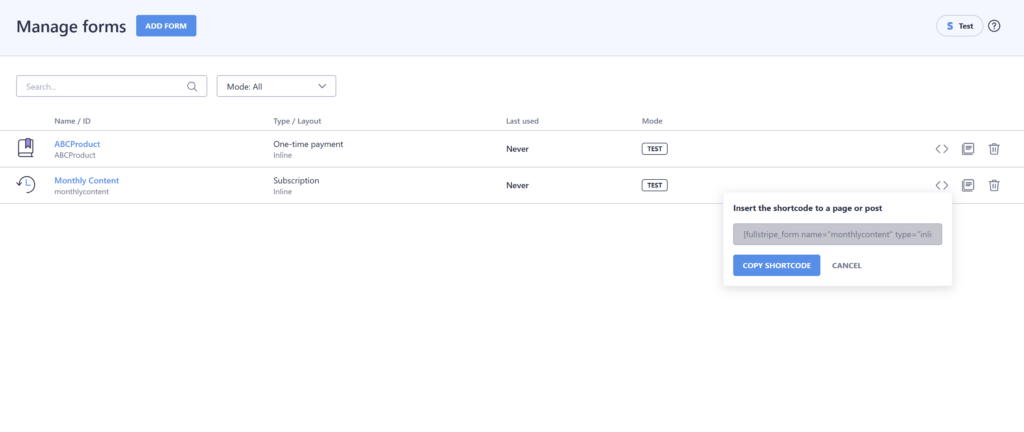This screenshot has width=1024, height=432.
Task: Open the help question mark icon
Action: [994, 26]
